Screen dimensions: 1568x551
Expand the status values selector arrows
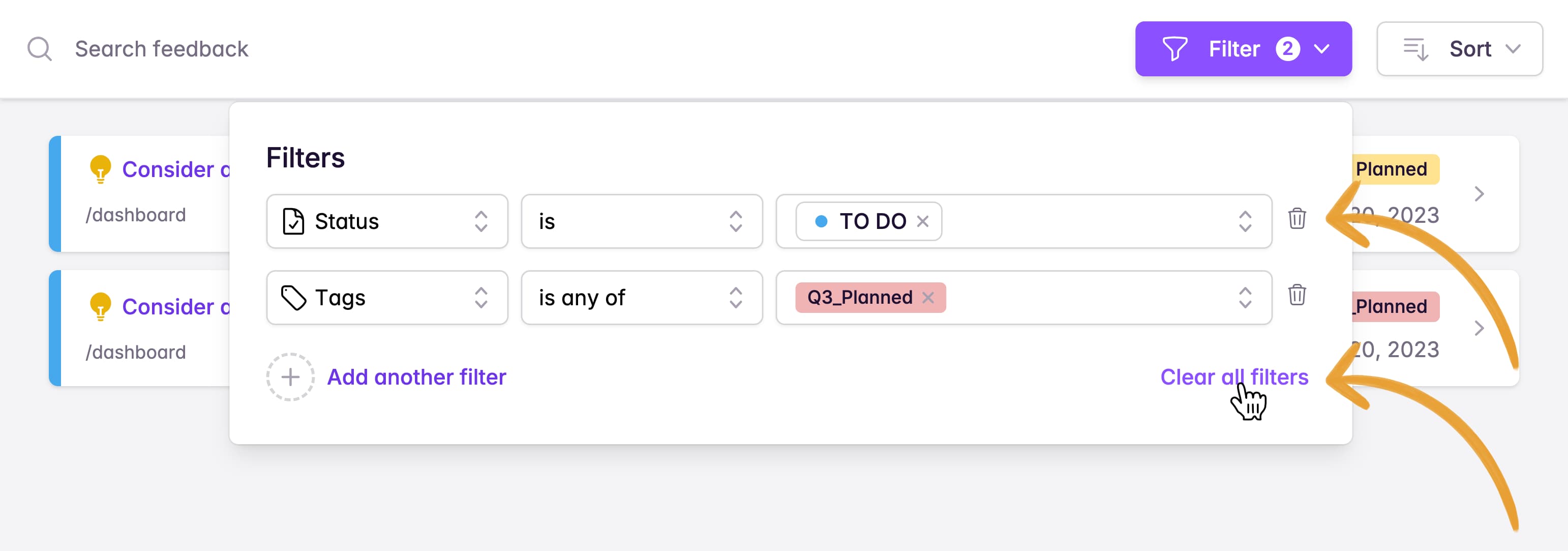pyautogui.click(x=1245, y=221)
